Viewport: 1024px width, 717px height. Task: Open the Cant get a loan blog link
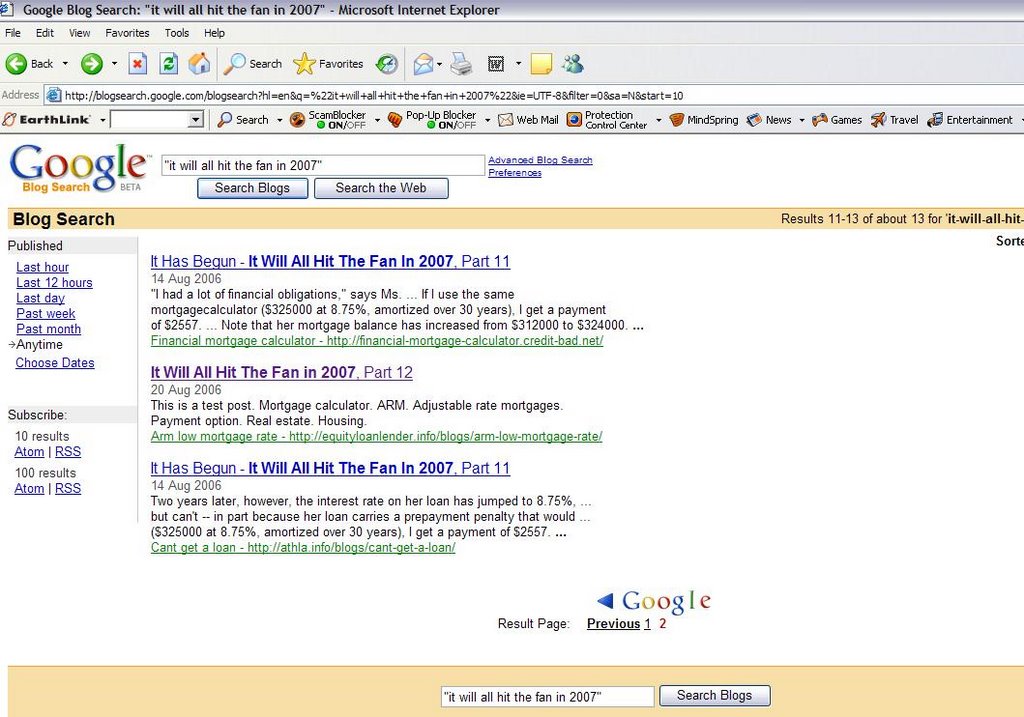(x=303, y=548)
